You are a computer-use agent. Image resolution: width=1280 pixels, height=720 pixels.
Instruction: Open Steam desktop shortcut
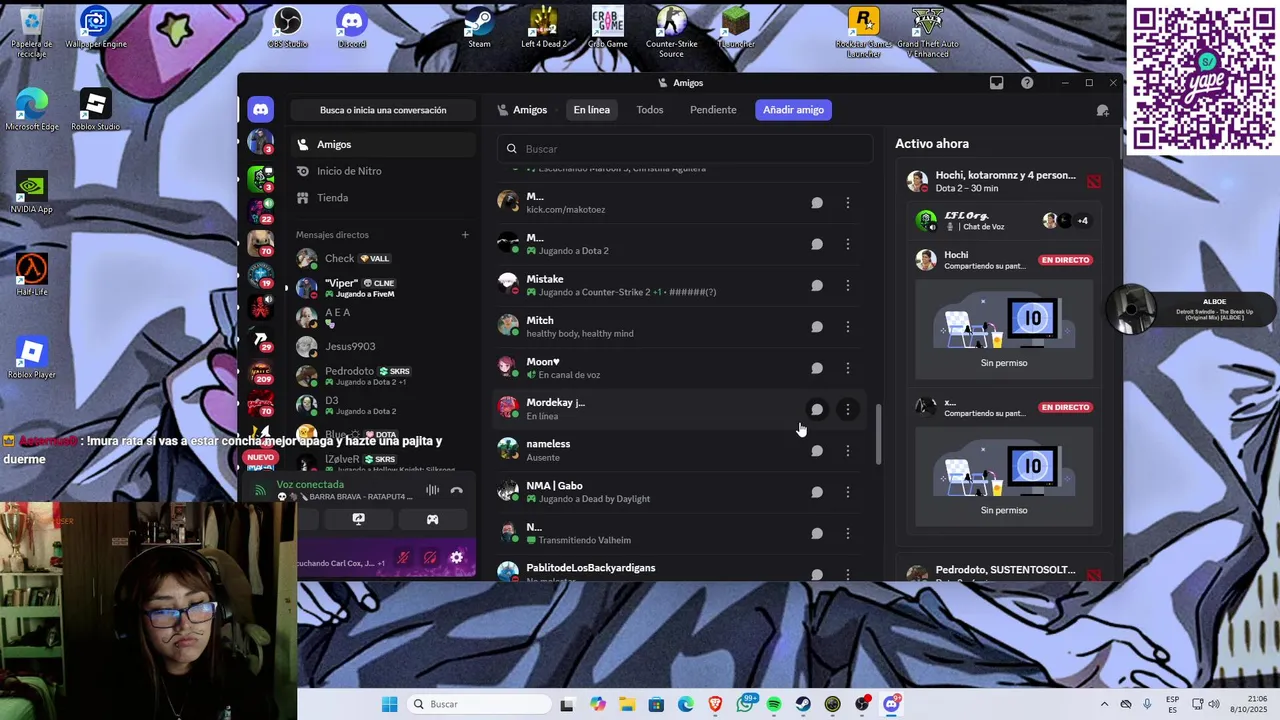point(480,28)
